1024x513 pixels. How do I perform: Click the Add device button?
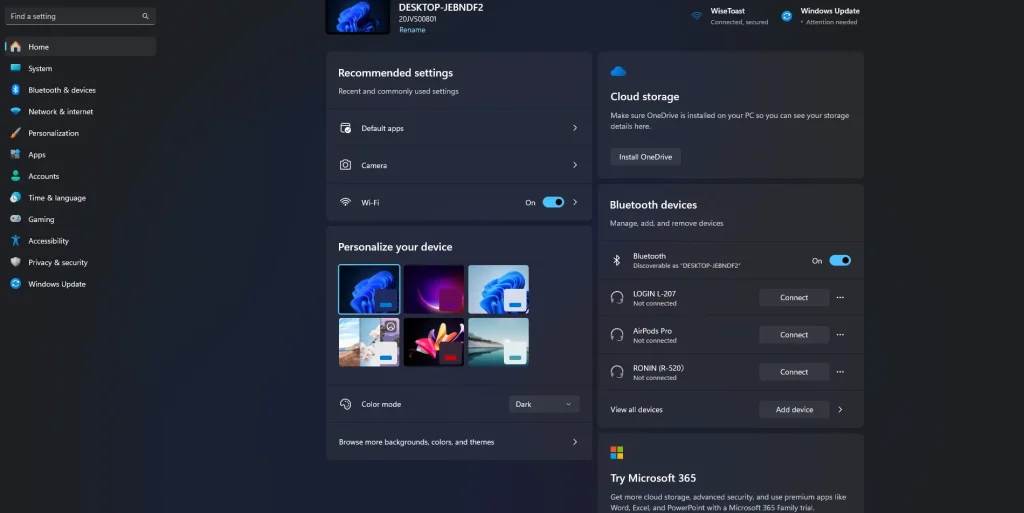(x=793, y=409)
